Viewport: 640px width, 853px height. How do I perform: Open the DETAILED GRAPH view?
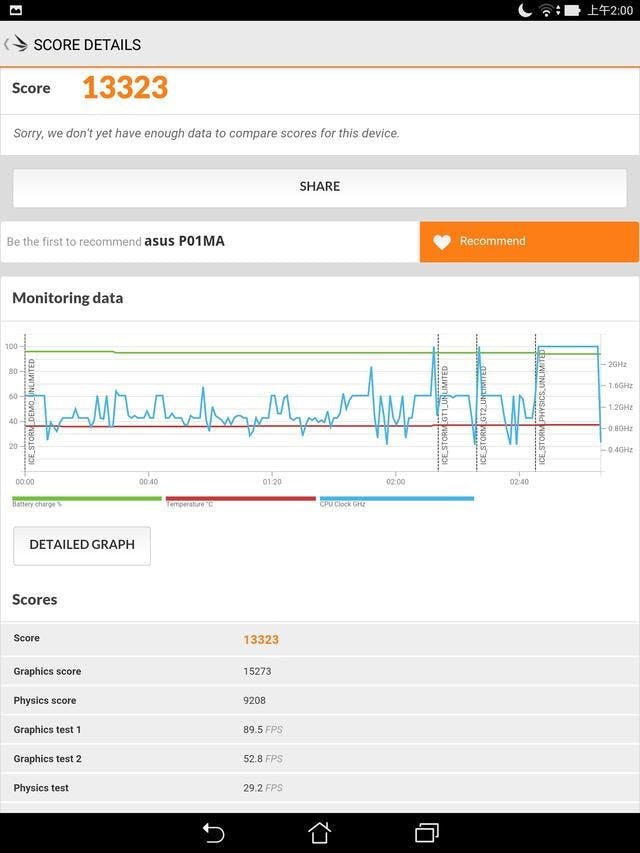point(82,546)
